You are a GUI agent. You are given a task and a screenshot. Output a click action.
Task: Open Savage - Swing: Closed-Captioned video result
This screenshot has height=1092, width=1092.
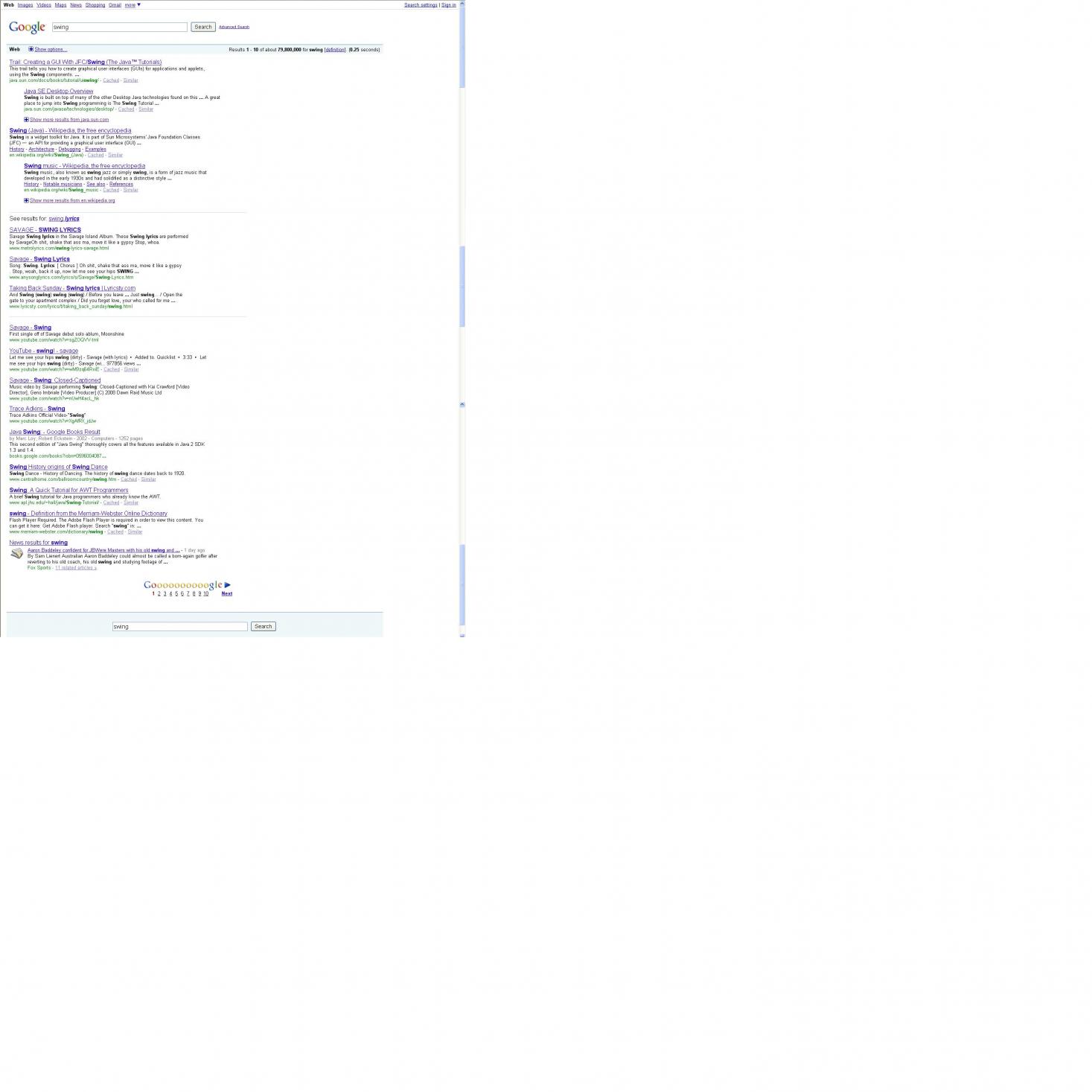[55, 380]
